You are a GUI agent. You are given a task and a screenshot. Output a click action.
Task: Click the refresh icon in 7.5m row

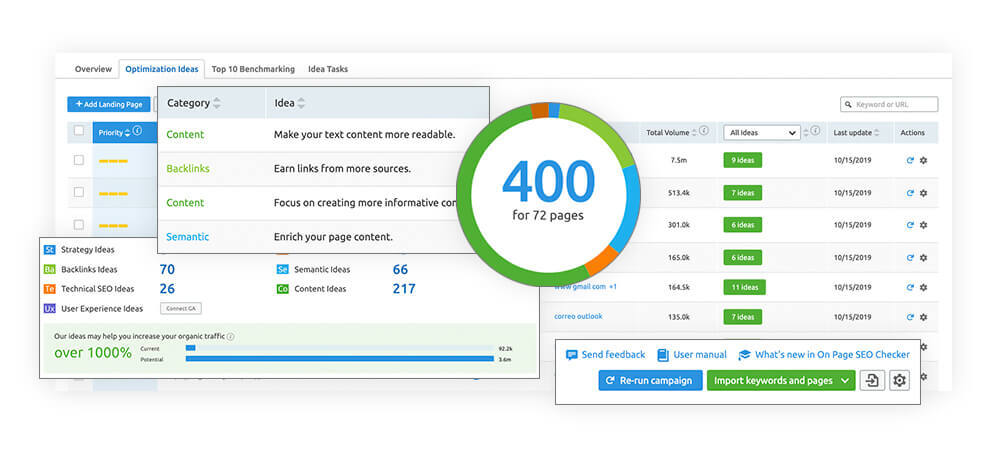[x=910, y=161]
